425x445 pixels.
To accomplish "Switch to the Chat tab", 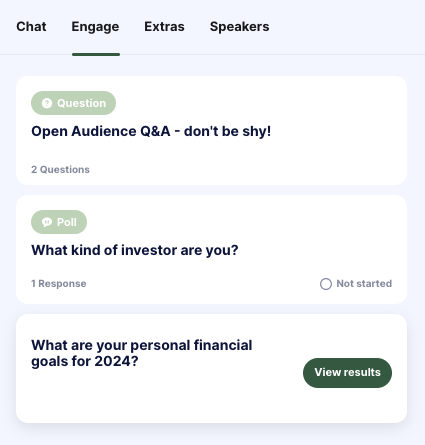I will click(x=31, y=27).
